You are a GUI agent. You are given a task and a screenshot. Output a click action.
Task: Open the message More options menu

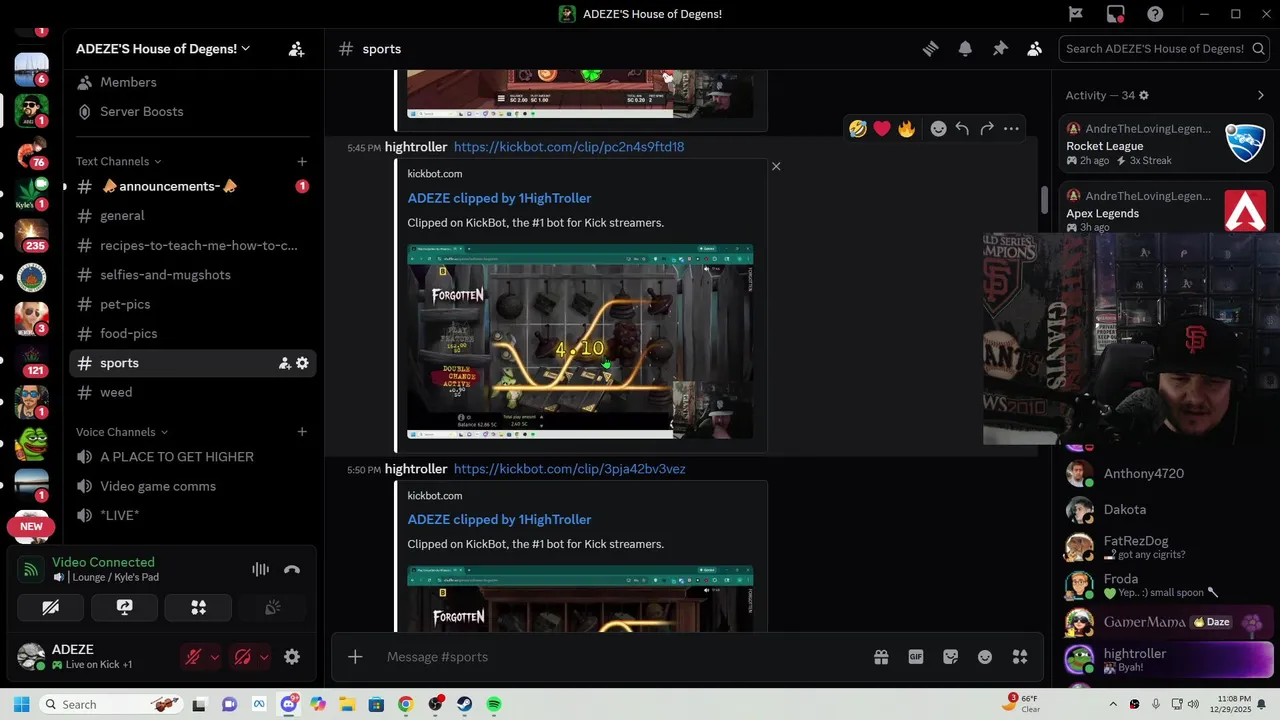(x=1011, y=128)
